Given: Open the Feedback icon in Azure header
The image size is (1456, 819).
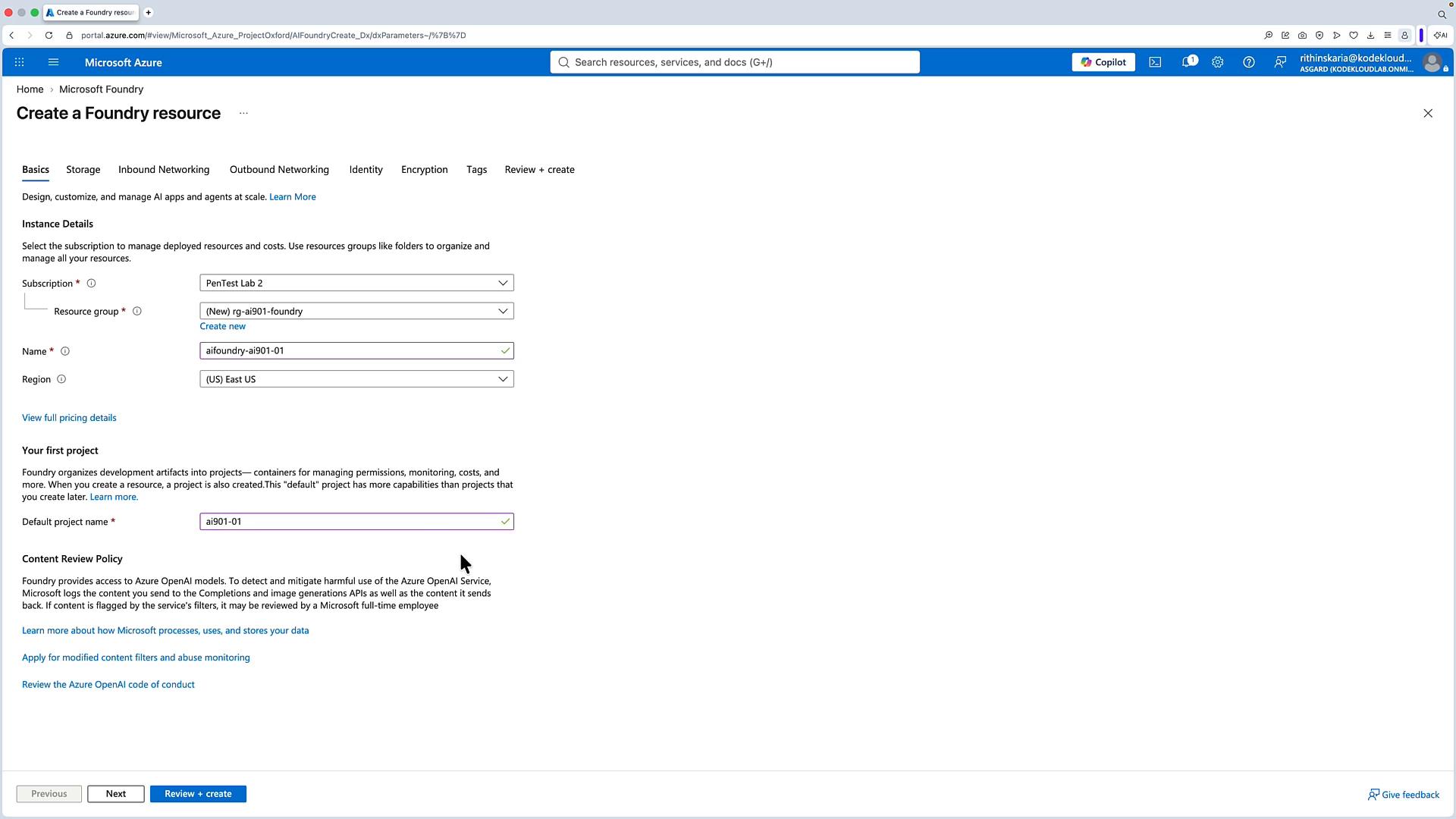Looking at the screenshot, I should (1280, 62).
